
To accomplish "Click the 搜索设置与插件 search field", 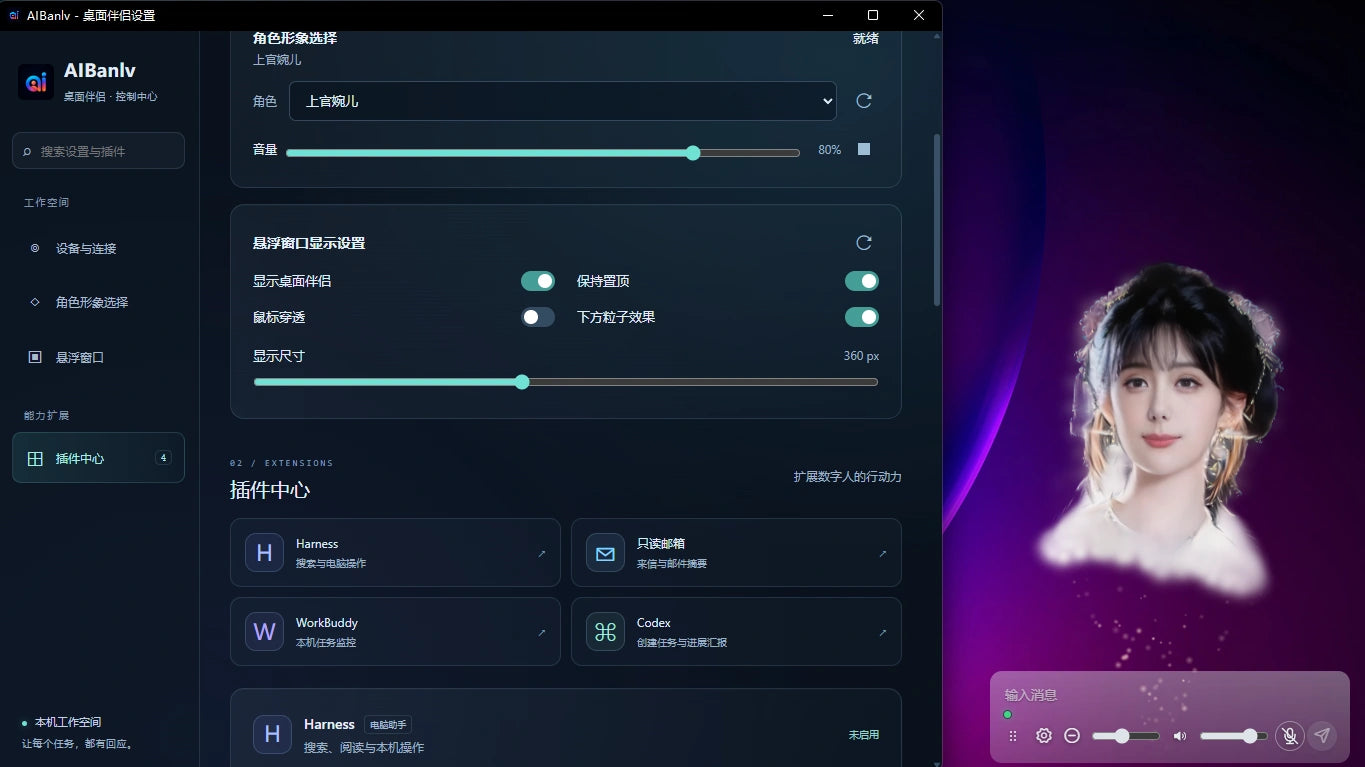I will tap(98, 151).
